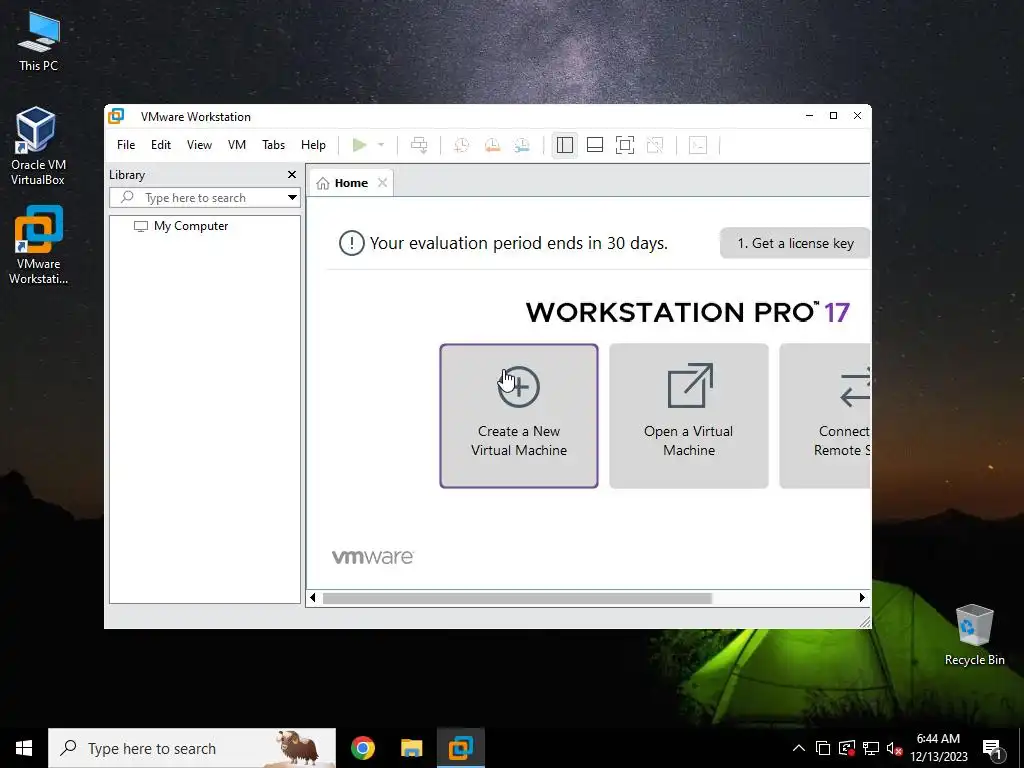Enter full screen mode icon

625,145
